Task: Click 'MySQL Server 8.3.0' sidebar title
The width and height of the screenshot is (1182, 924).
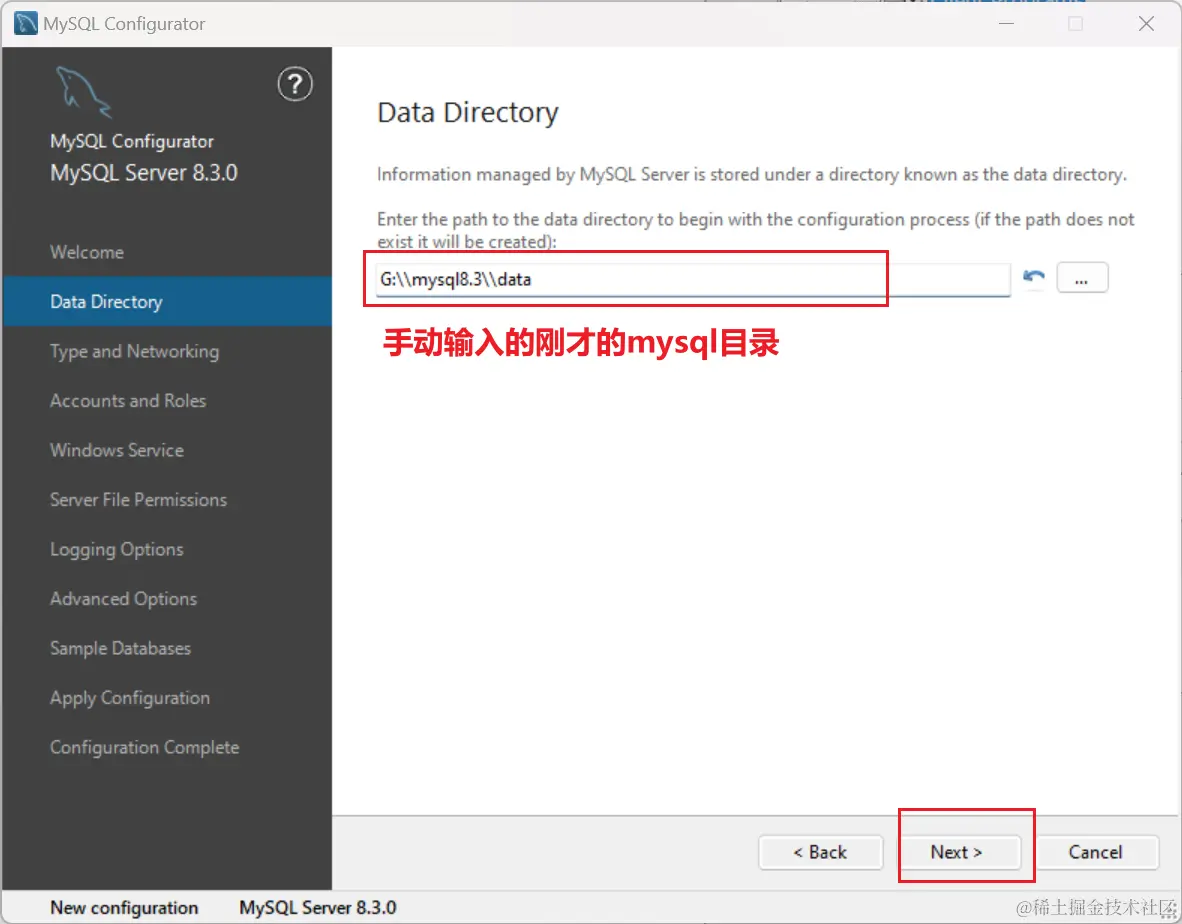Action: click(143, 173)
